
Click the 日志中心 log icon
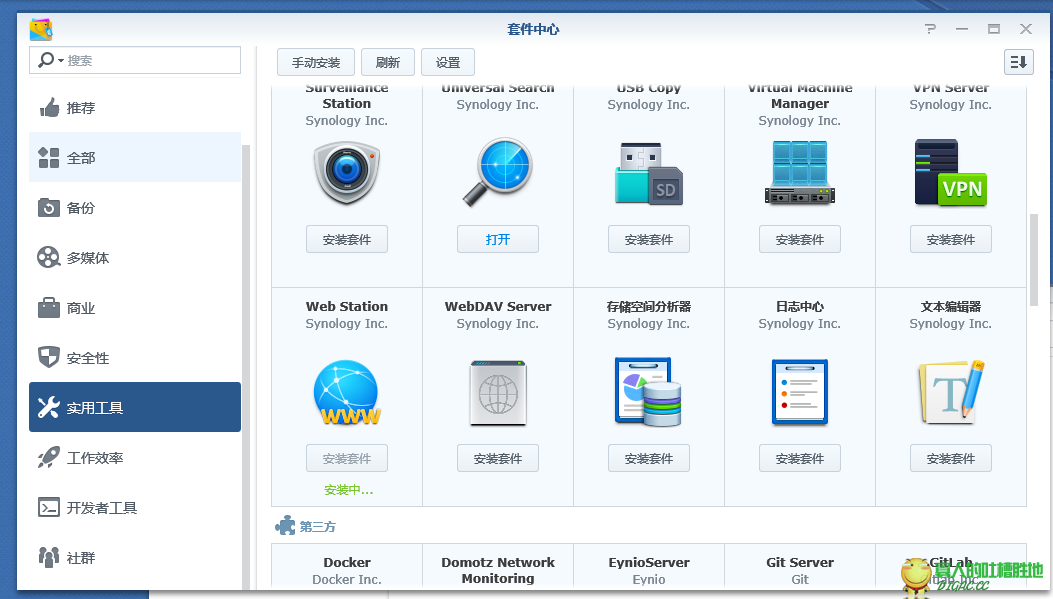800,392
